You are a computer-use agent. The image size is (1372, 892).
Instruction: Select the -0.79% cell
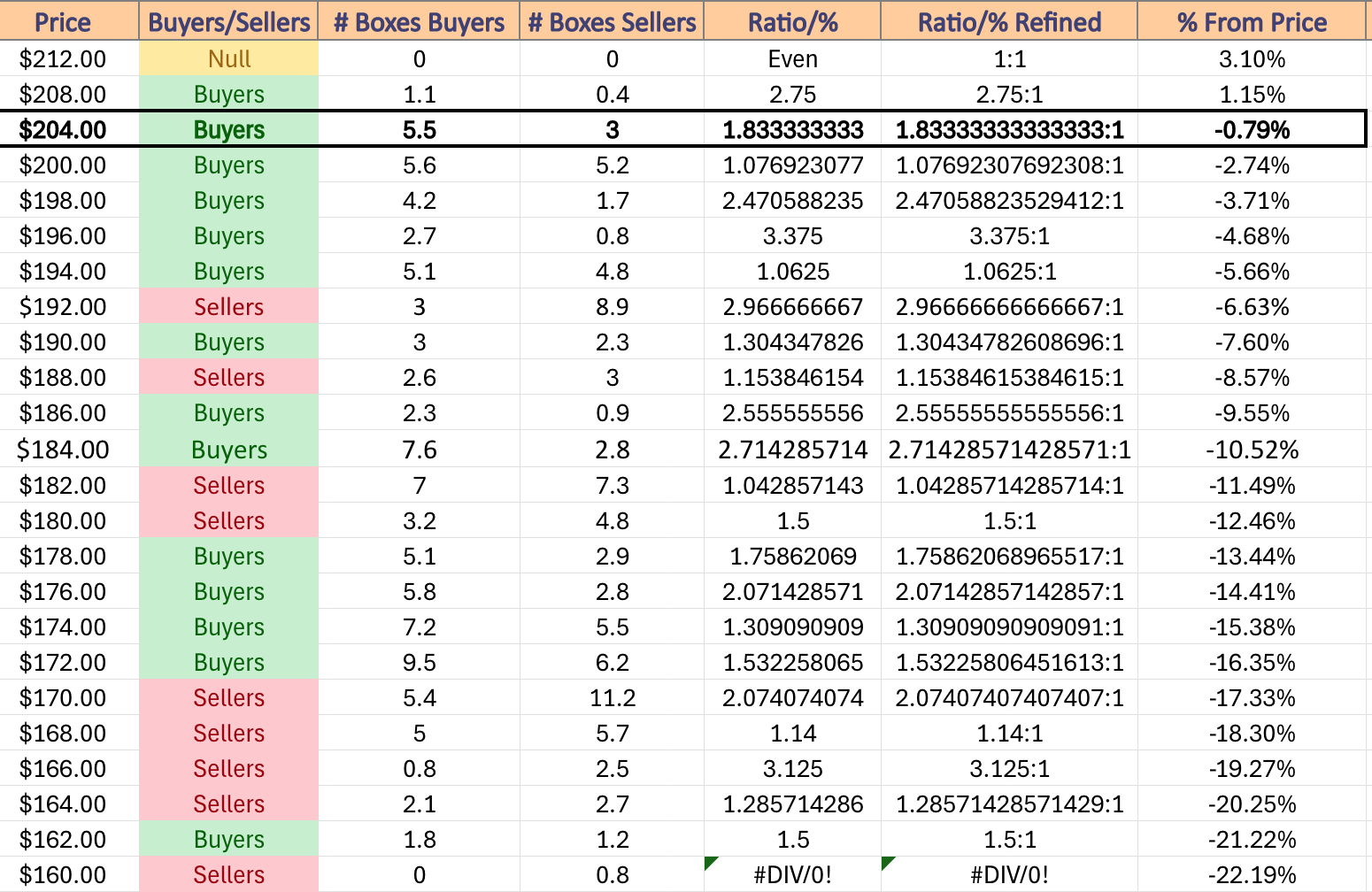point(1252,129)
